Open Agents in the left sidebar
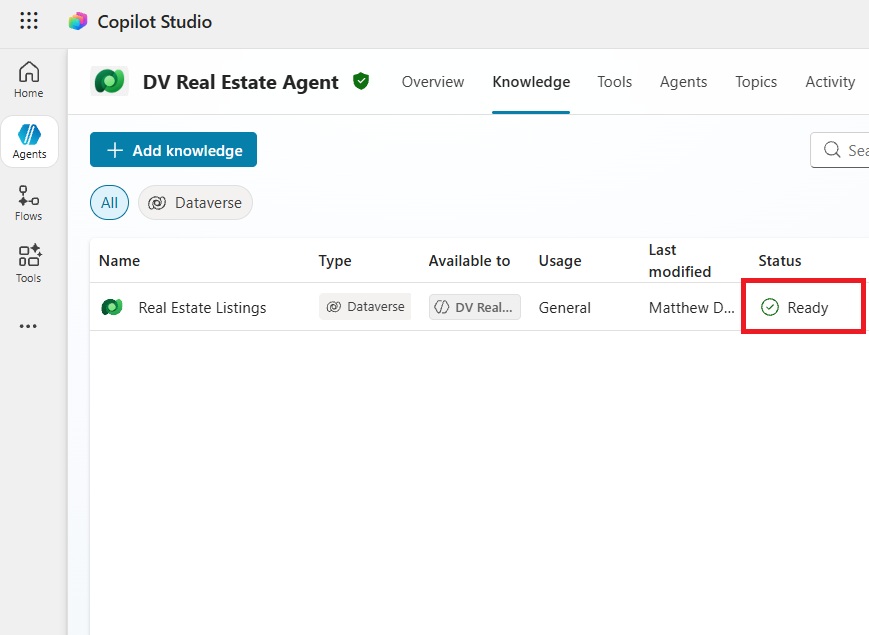Image resolution: width=869 pixels, height=635 pixels. [29, 141]
